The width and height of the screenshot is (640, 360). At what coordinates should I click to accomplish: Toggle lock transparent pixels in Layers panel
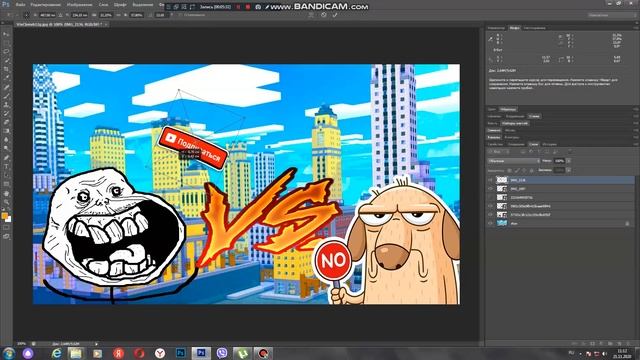[x=509, y=170]
